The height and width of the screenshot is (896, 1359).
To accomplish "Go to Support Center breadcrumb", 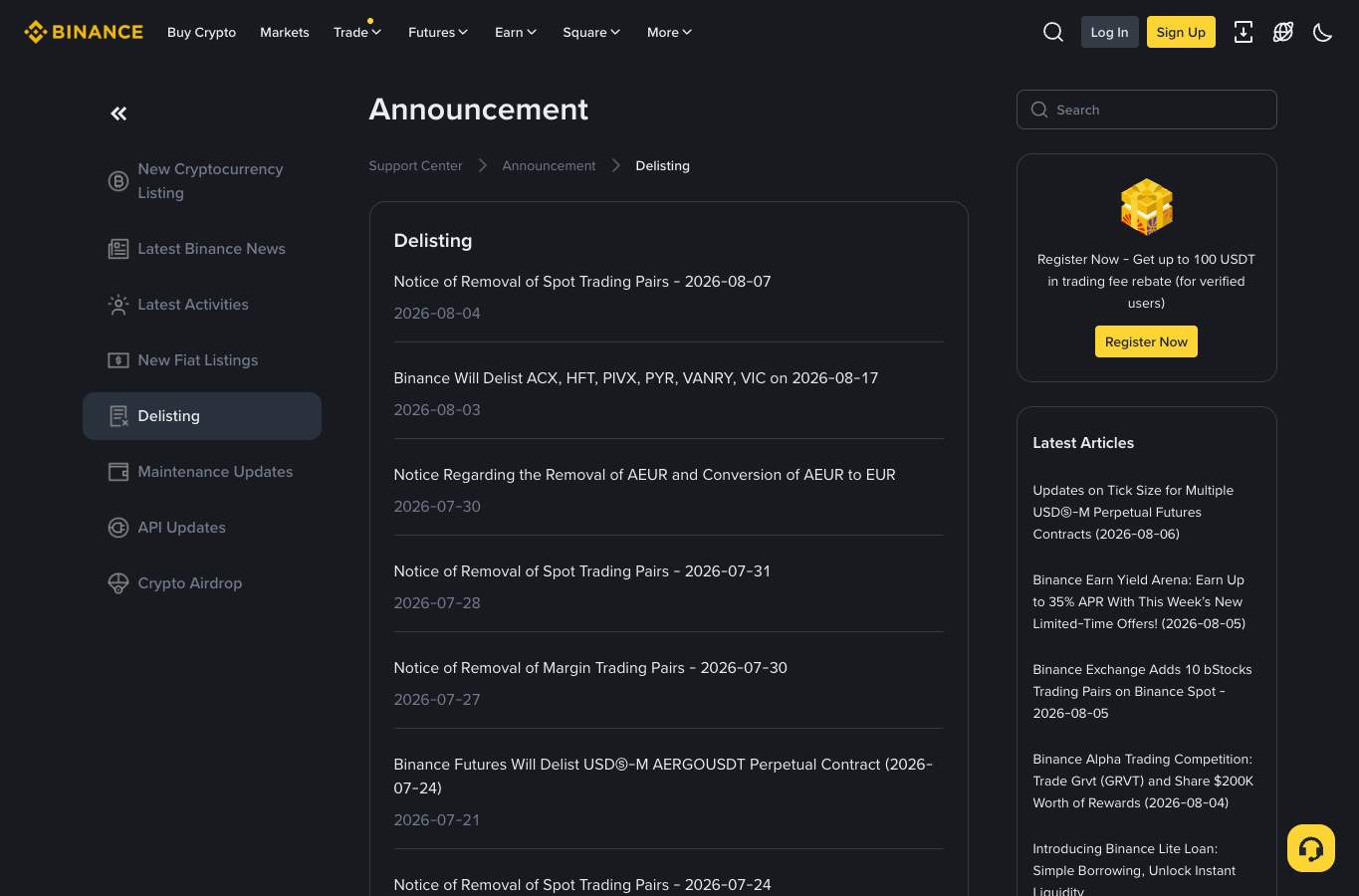I will 415,165.
